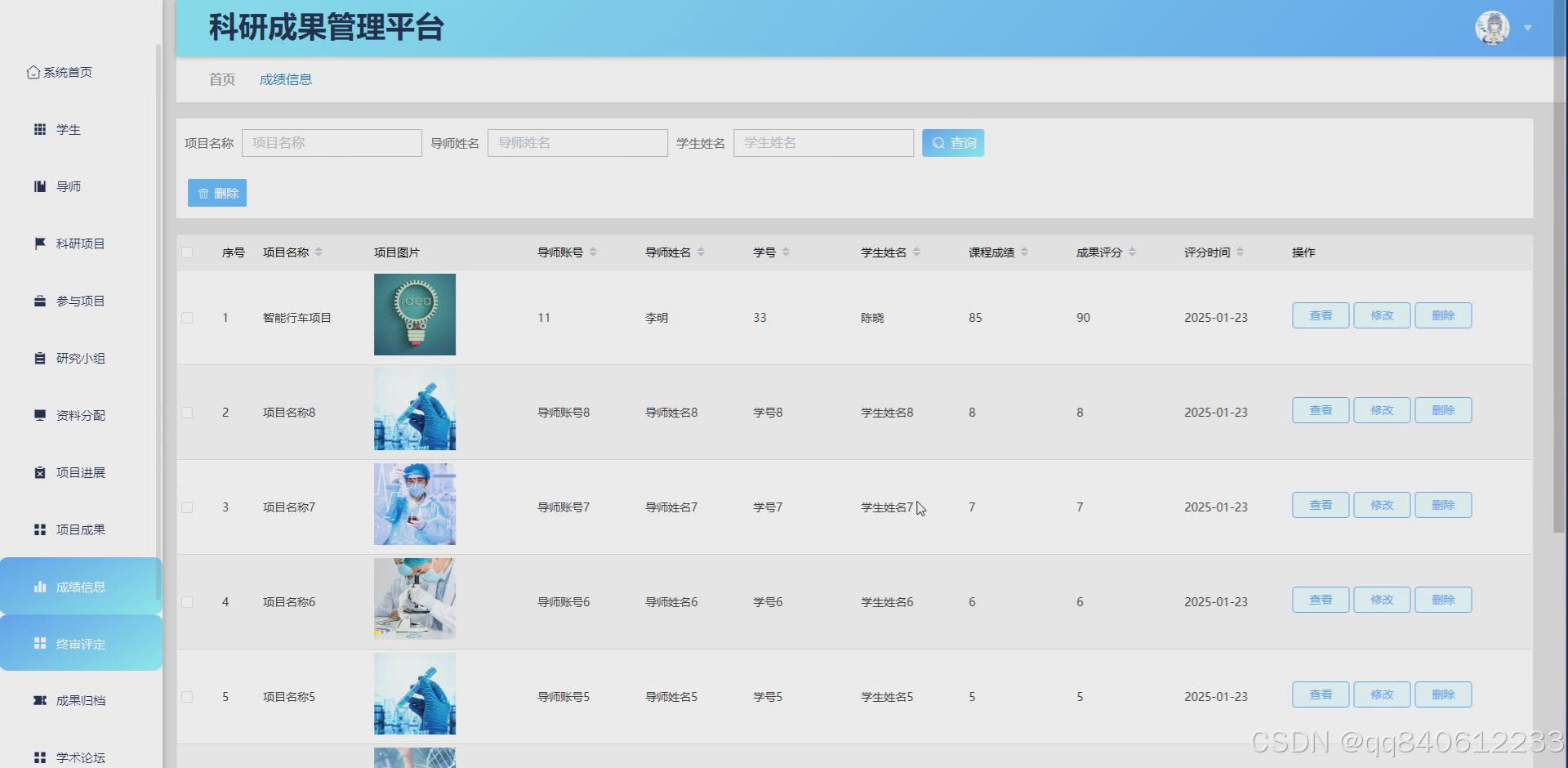Viewport: 1568px width, 768px height.
Task: Click the home icon beside 系统首页
Action: pos(33,73)
